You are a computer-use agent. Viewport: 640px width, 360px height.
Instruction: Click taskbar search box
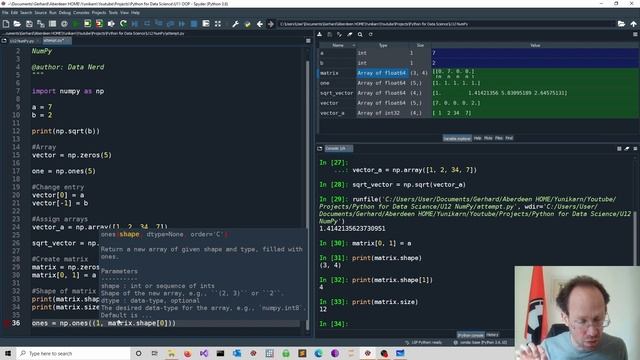coord(73,353)
